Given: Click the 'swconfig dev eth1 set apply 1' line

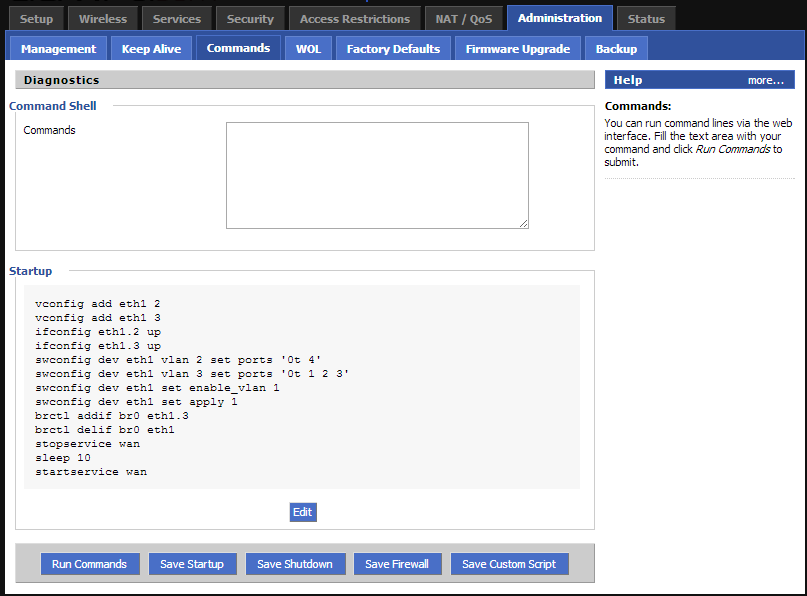Looking at the screenshot, I should tap(136, 402).
